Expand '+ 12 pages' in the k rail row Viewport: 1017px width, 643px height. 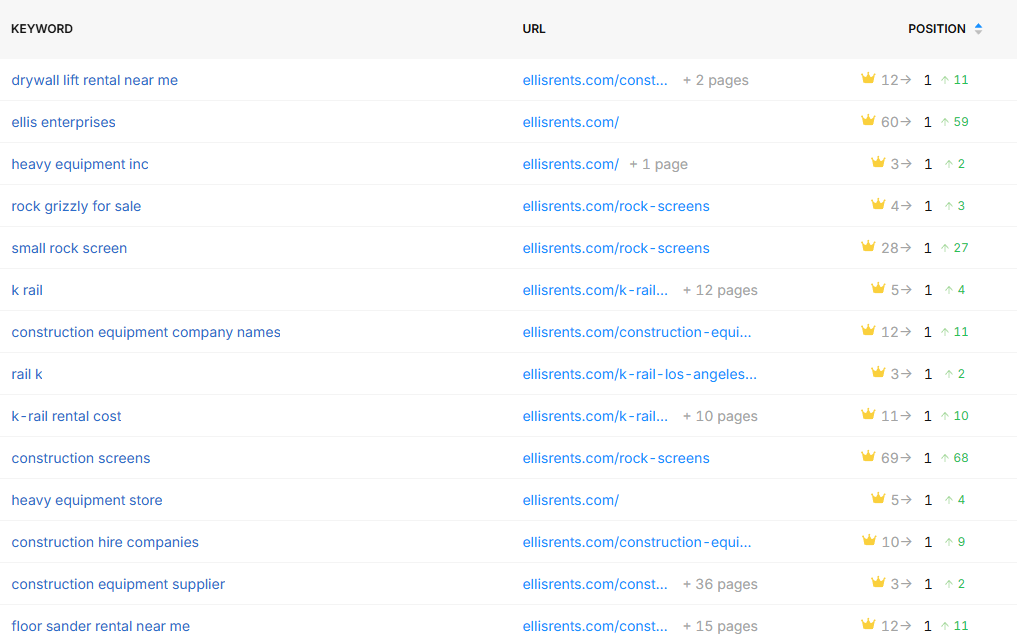[720, 290]
